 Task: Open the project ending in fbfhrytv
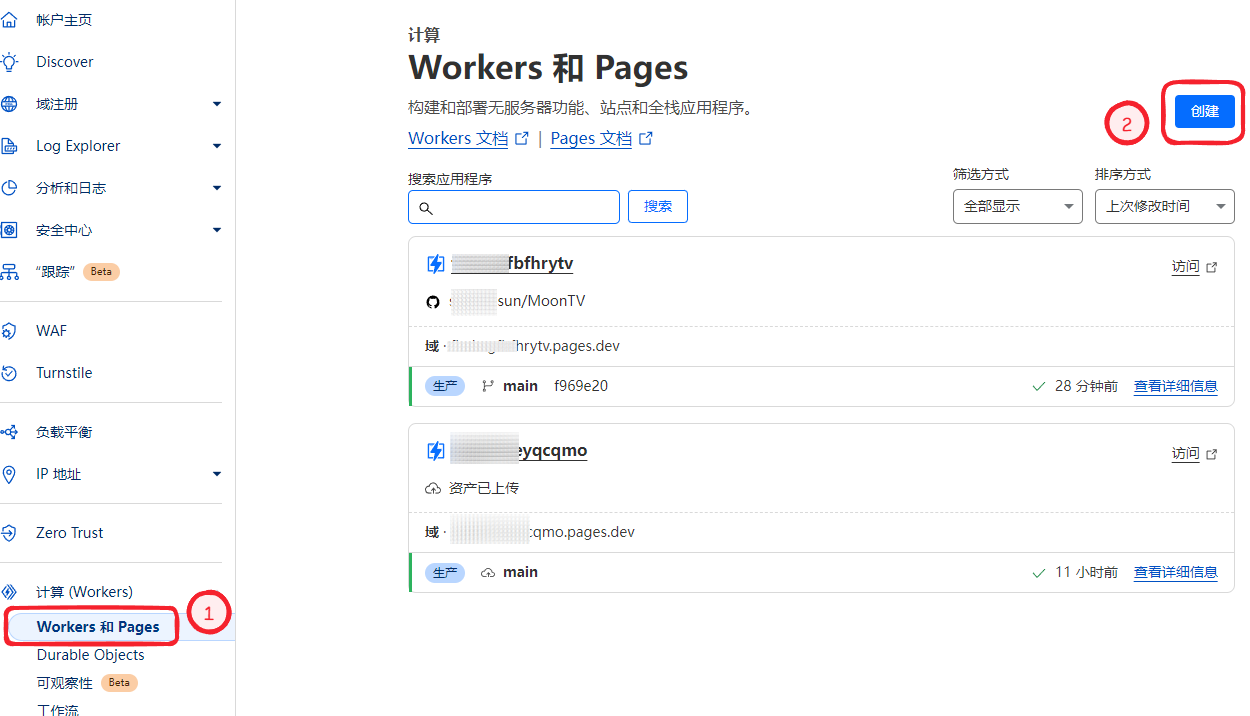(512, 264)
